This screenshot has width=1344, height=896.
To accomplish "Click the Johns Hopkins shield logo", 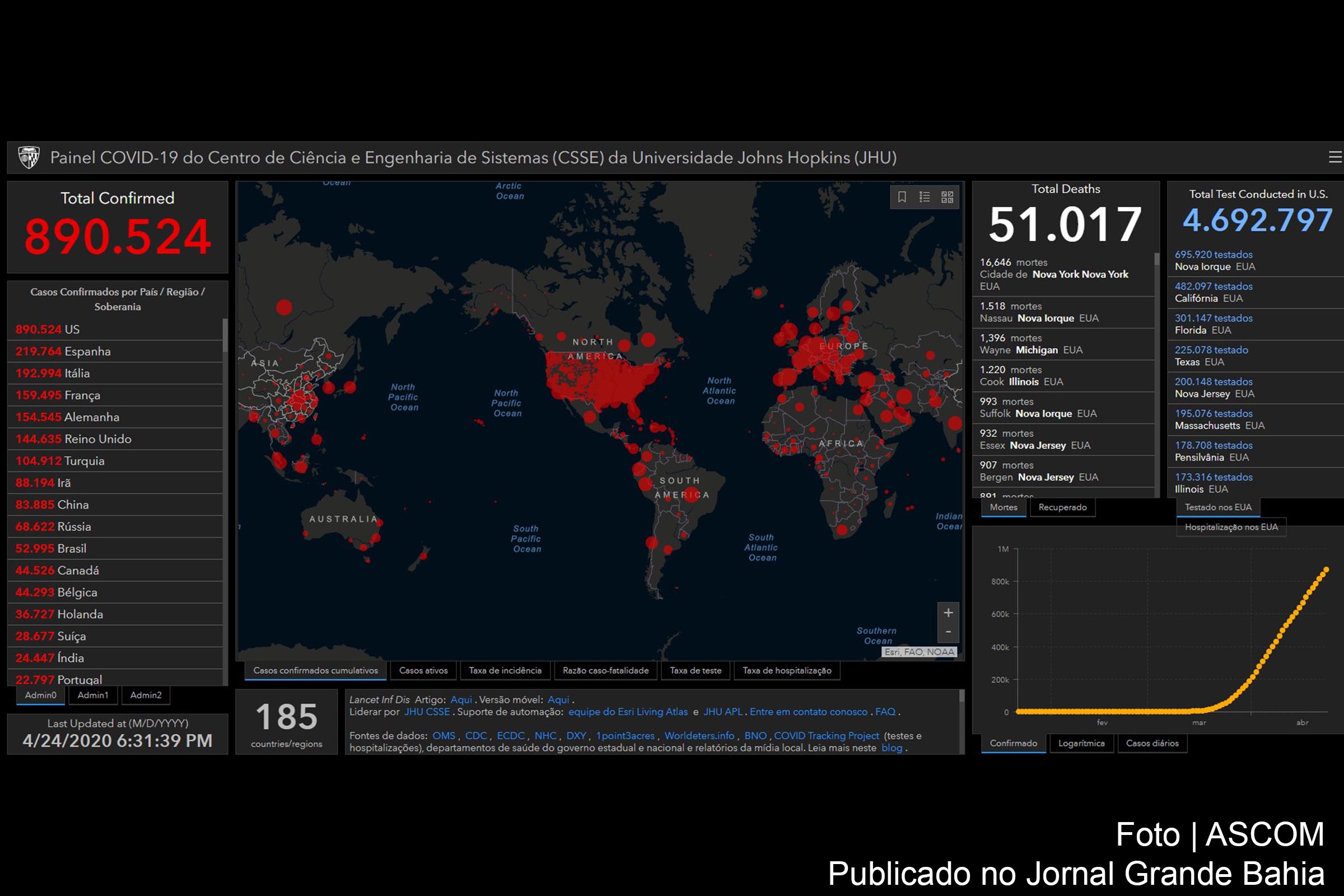I will [29, 157].
